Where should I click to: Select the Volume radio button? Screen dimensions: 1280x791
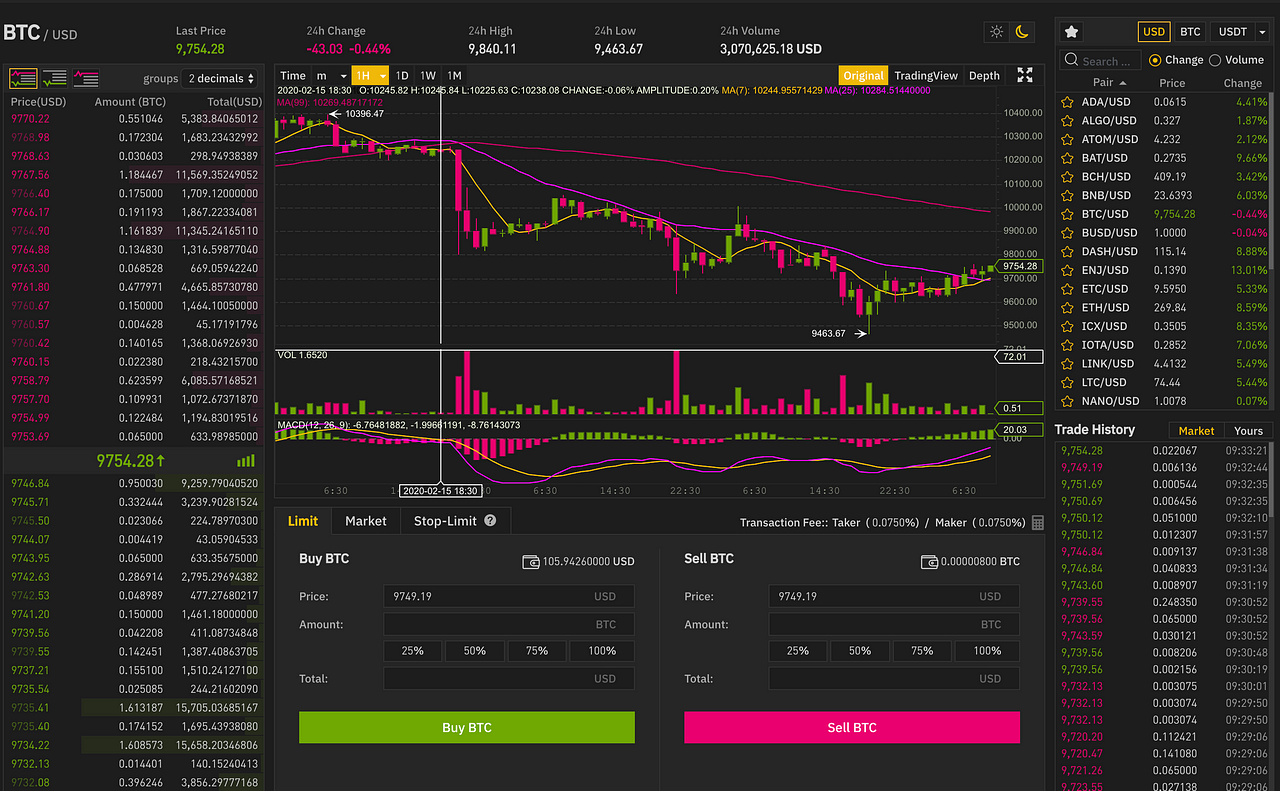(x=1215, y=60)
